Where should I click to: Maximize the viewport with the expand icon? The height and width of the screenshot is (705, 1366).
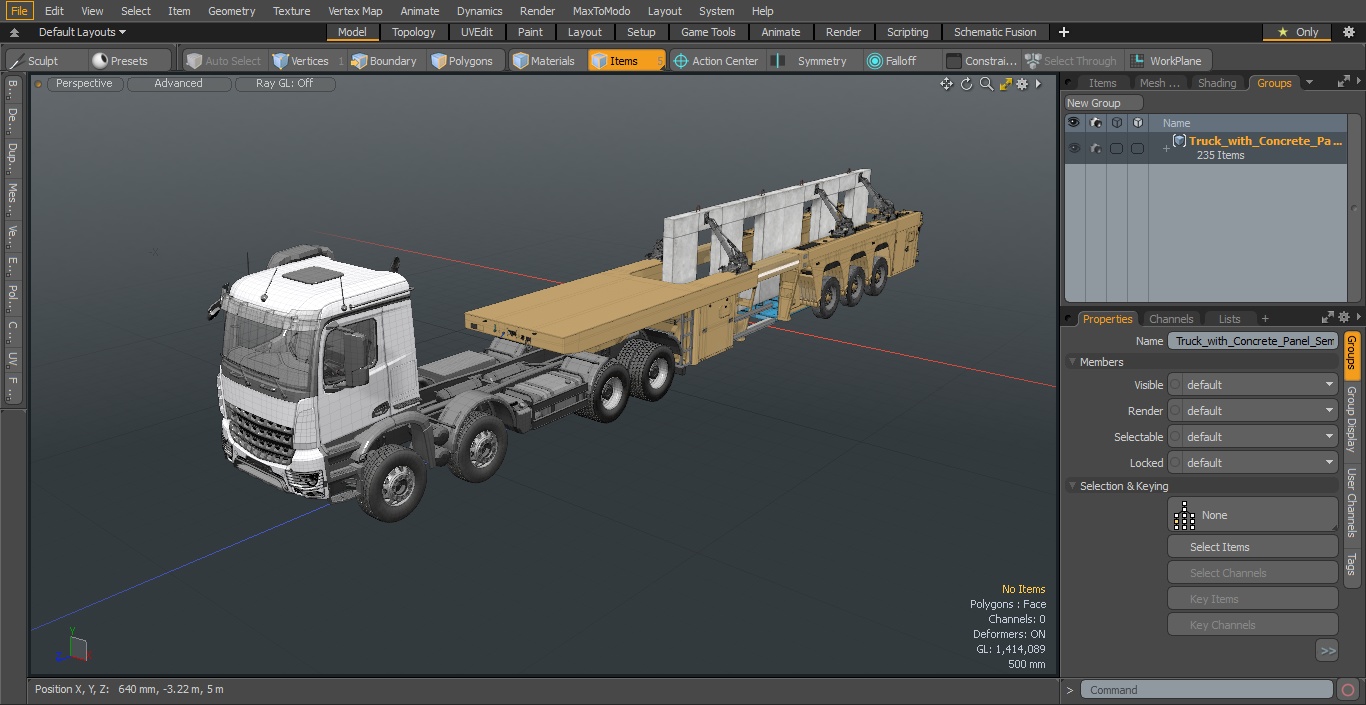pos(1005,84)
